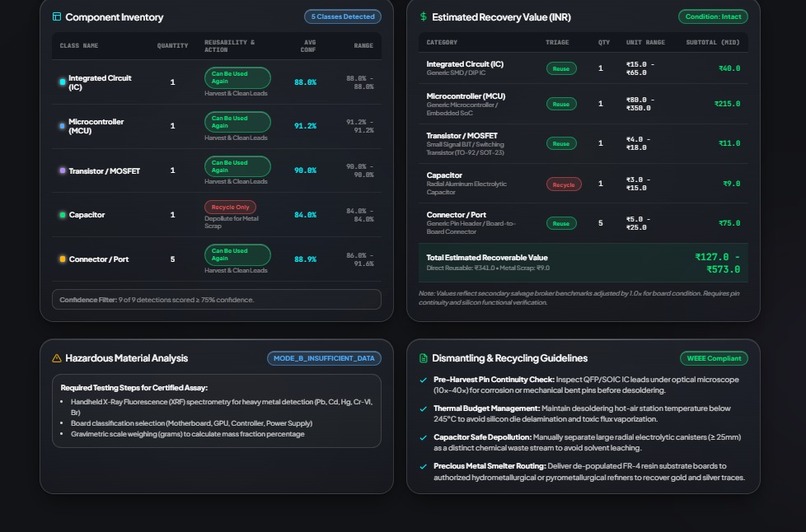Click the 88.9% average confidence value
Image resolution: width=806 pixels, height=532 pixels.
pyautogui.click(x=305, y=260)
